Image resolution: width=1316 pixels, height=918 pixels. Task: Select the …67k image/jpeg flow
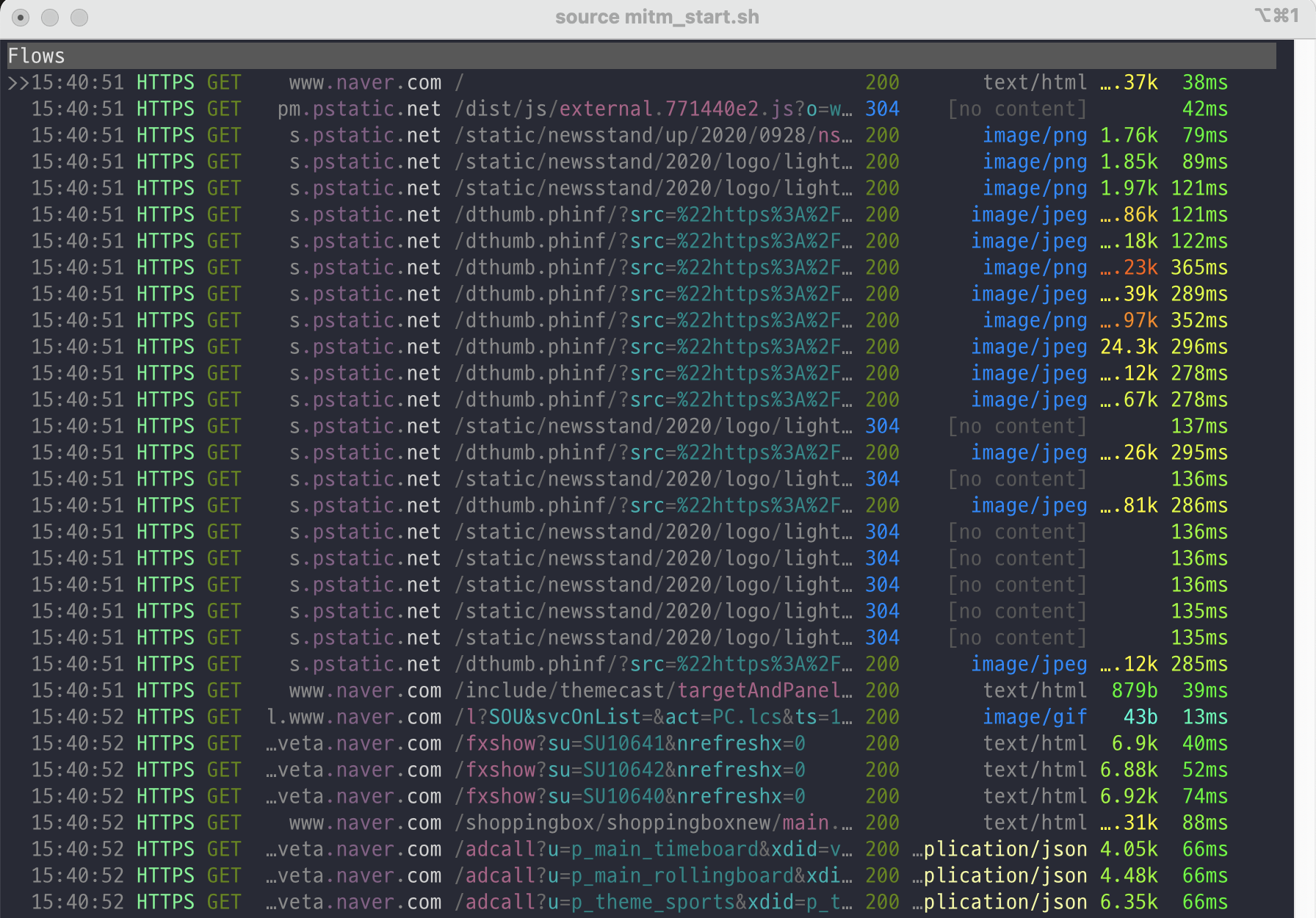point(641,400)
